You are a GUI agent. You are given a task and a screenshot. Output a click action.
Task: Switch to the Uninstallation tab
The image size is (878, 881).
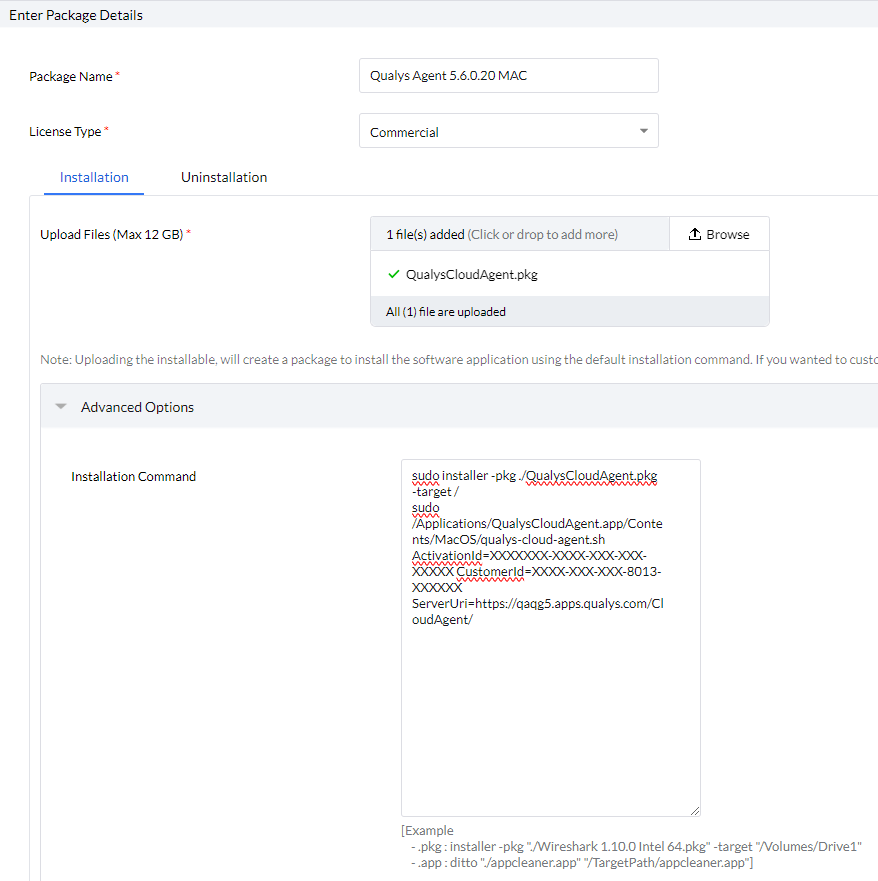(x=224, y=178)
